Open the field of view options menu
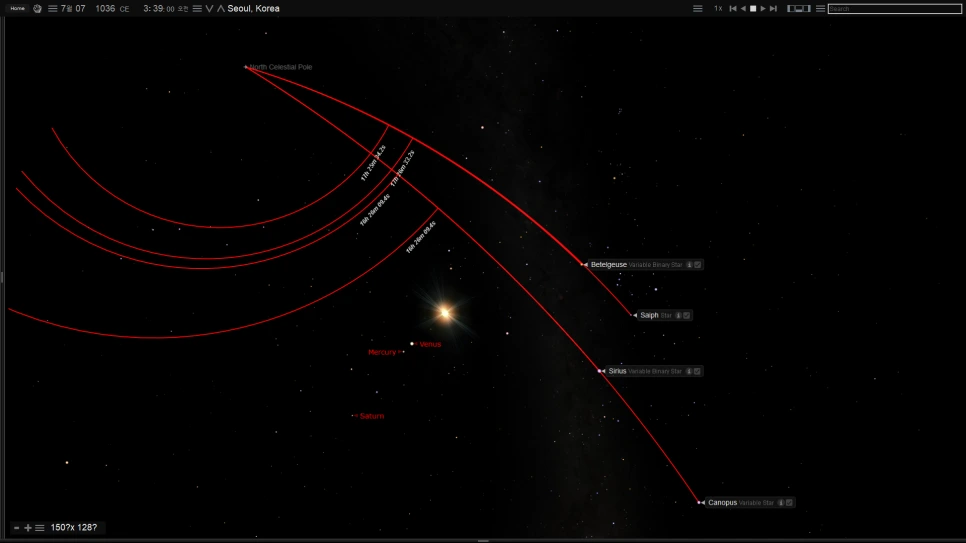This screenshot has height=543, width=966. 39,528
